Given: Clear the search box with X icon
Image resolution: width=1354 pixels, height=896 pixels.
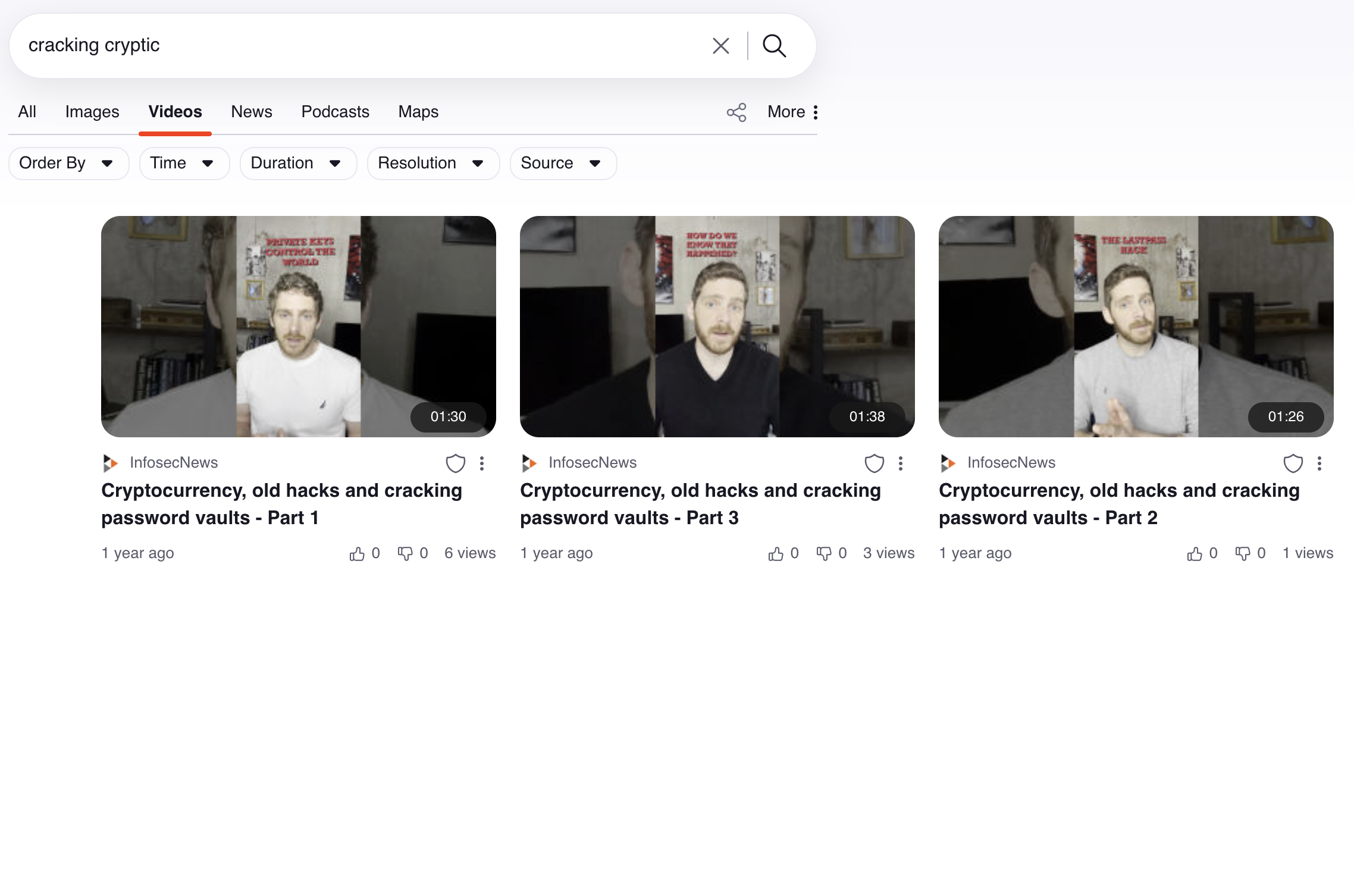Looking at the screenshot, I should tap(720, 46).
